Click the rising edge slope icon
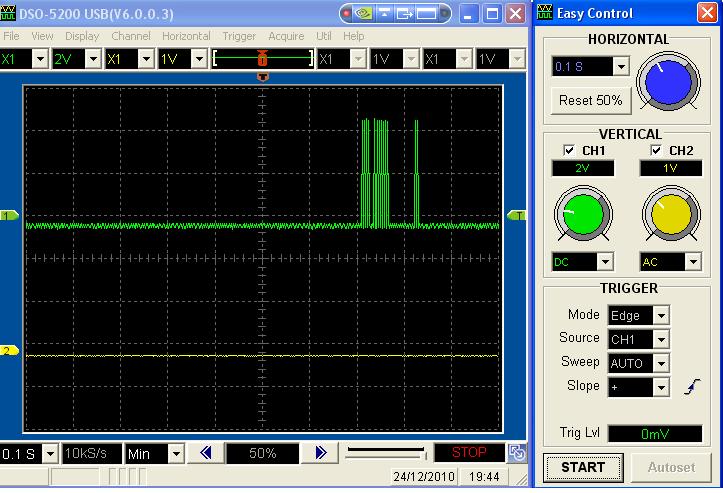The width and height of the screenshot is (723, 493). 691,387
